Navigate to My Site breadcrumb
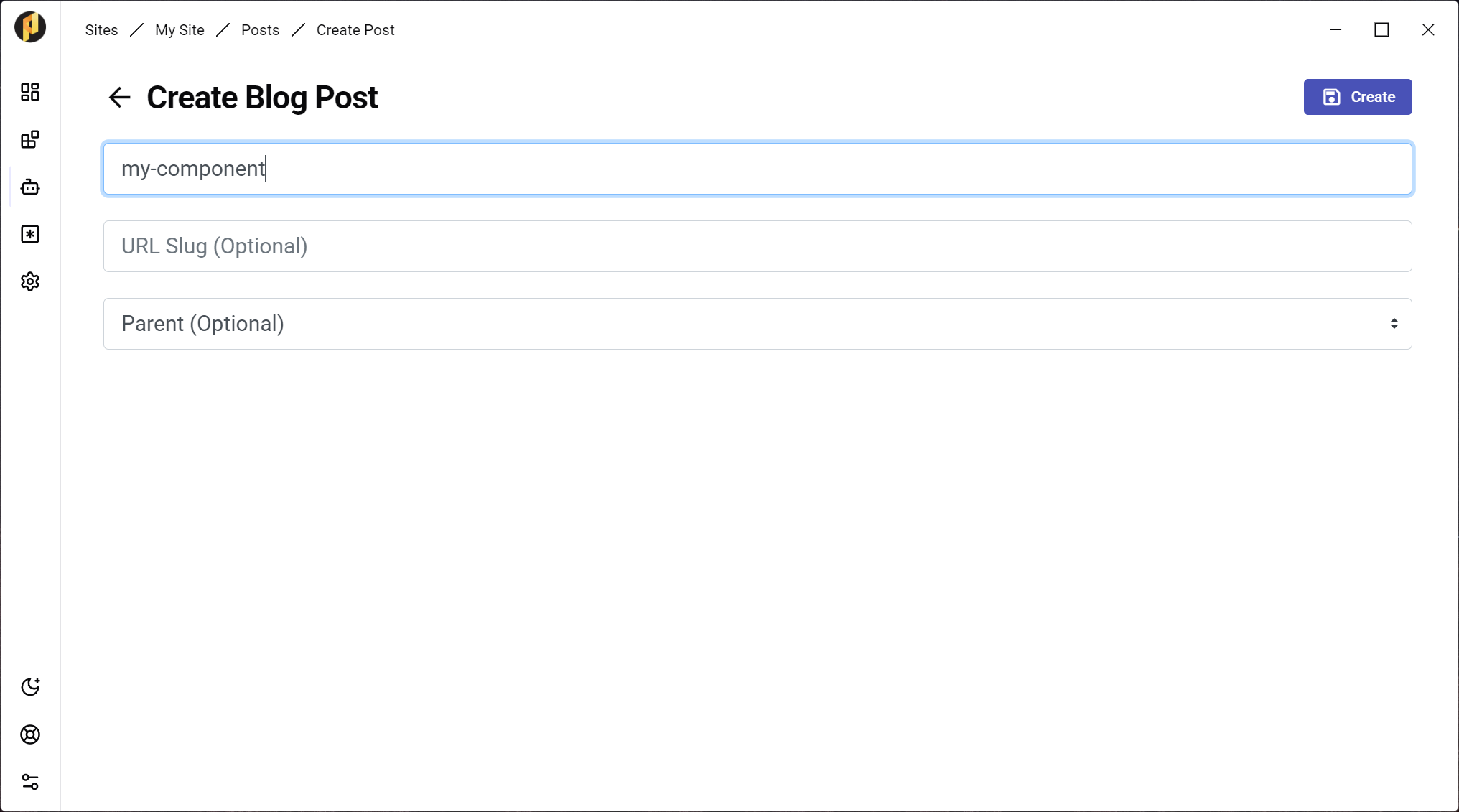Image resolution: width=1459 pixels, height=812 pixels. click(180, 30)
